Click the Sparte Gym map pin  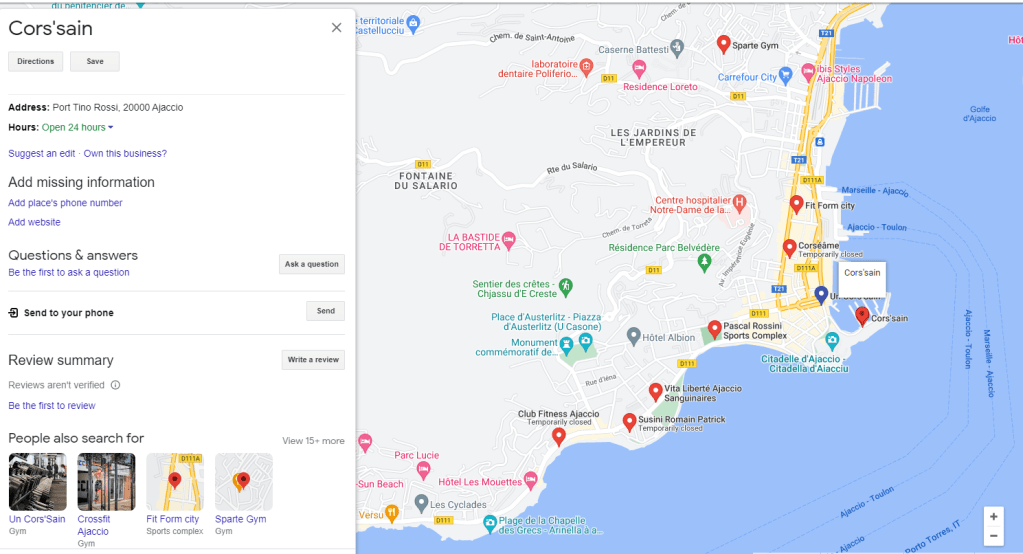pyautogui.click(x=724, y=44)
